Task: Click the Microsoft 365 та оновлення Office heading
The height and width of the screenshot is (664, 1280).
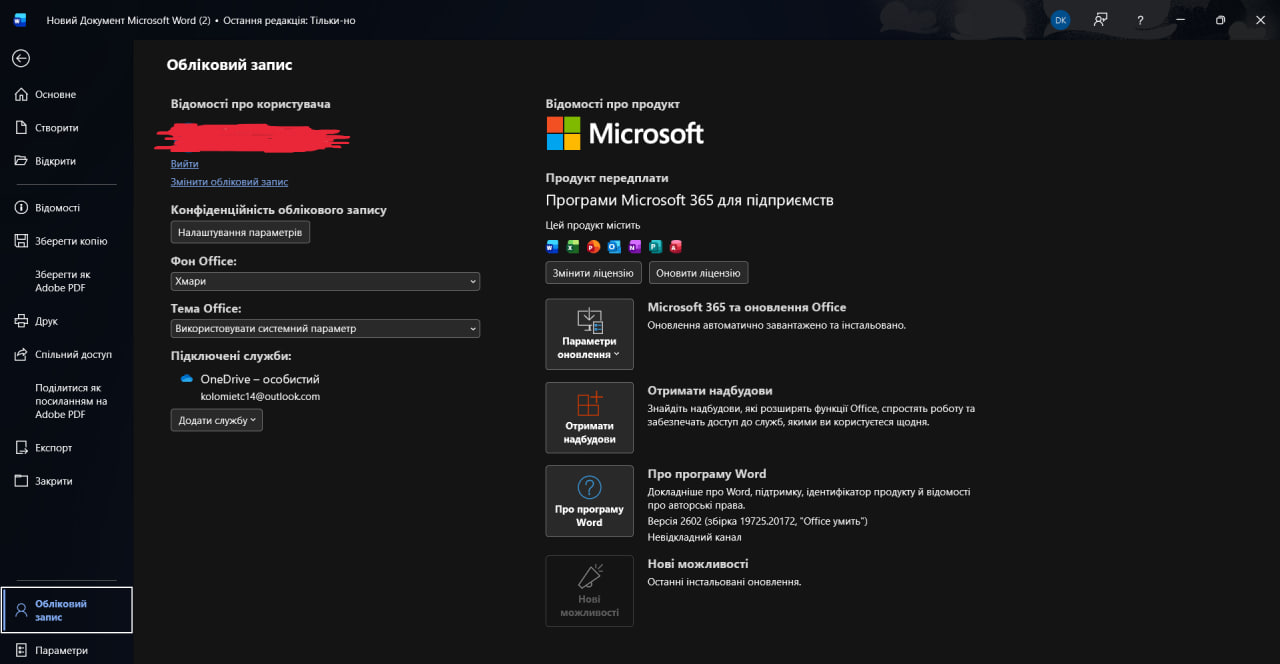Action: [x=747, y=307]
